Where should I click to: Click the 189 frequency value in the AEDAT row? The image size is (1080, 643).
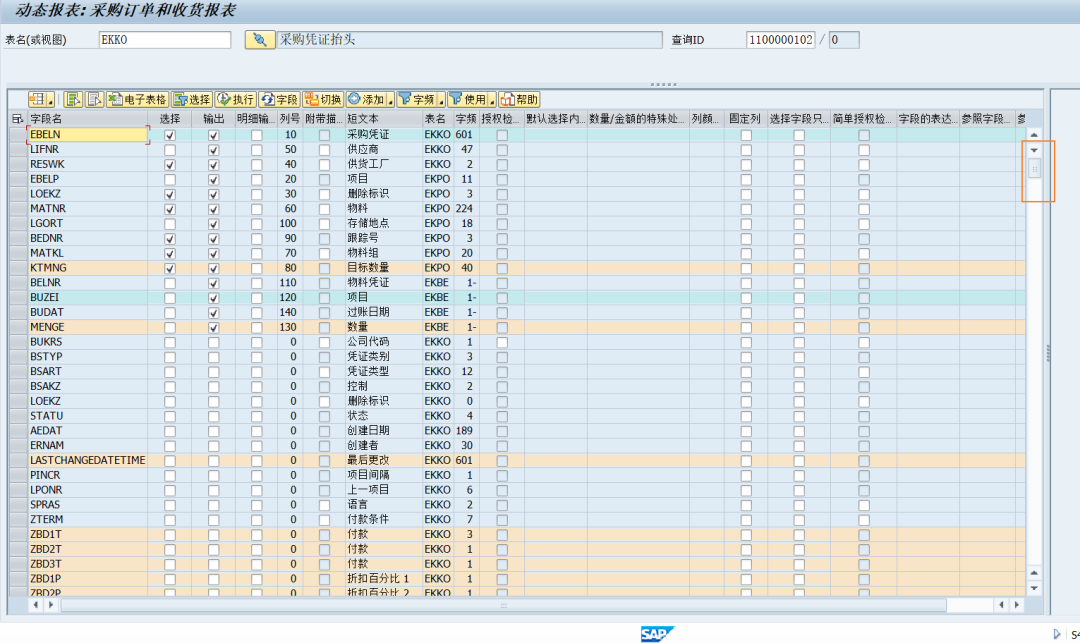point(464,431)
